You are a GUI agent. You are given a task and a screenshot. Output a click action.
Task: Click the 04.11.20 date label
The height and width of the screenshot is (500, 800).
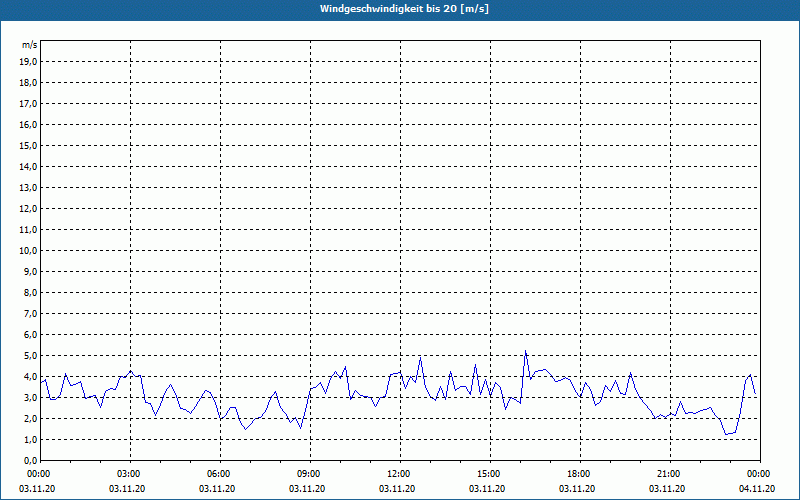757,489
